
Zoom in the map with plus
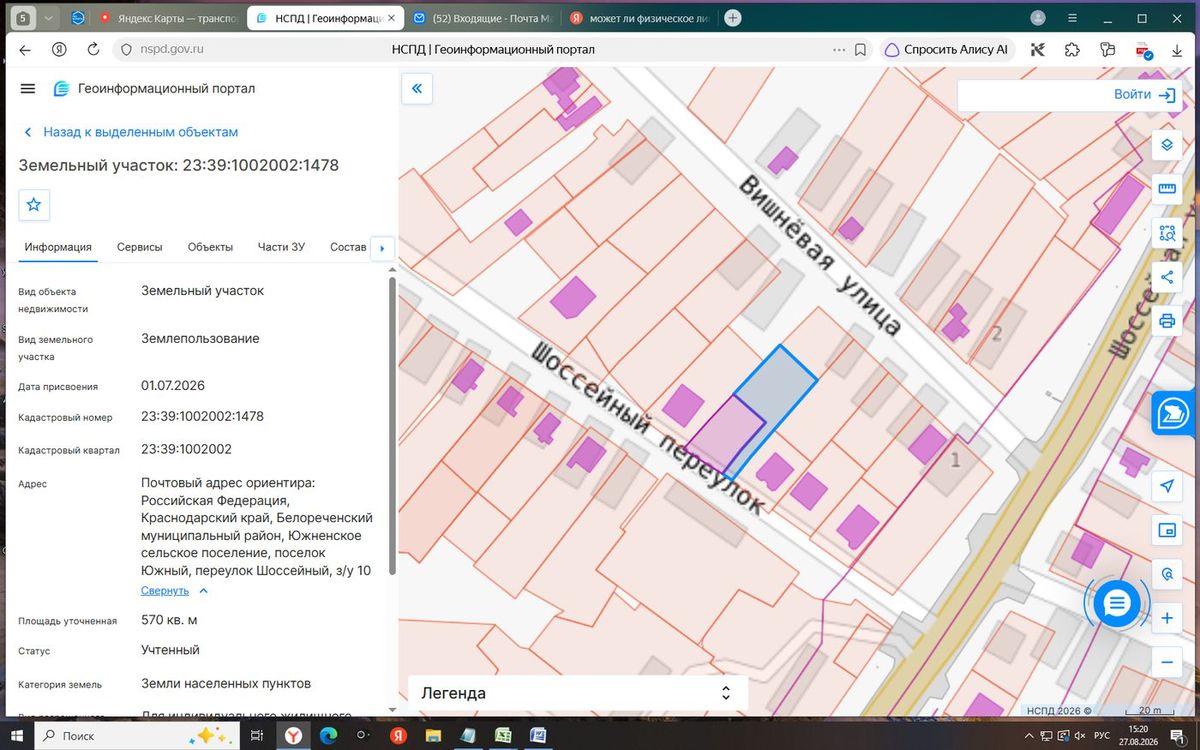1166,619
